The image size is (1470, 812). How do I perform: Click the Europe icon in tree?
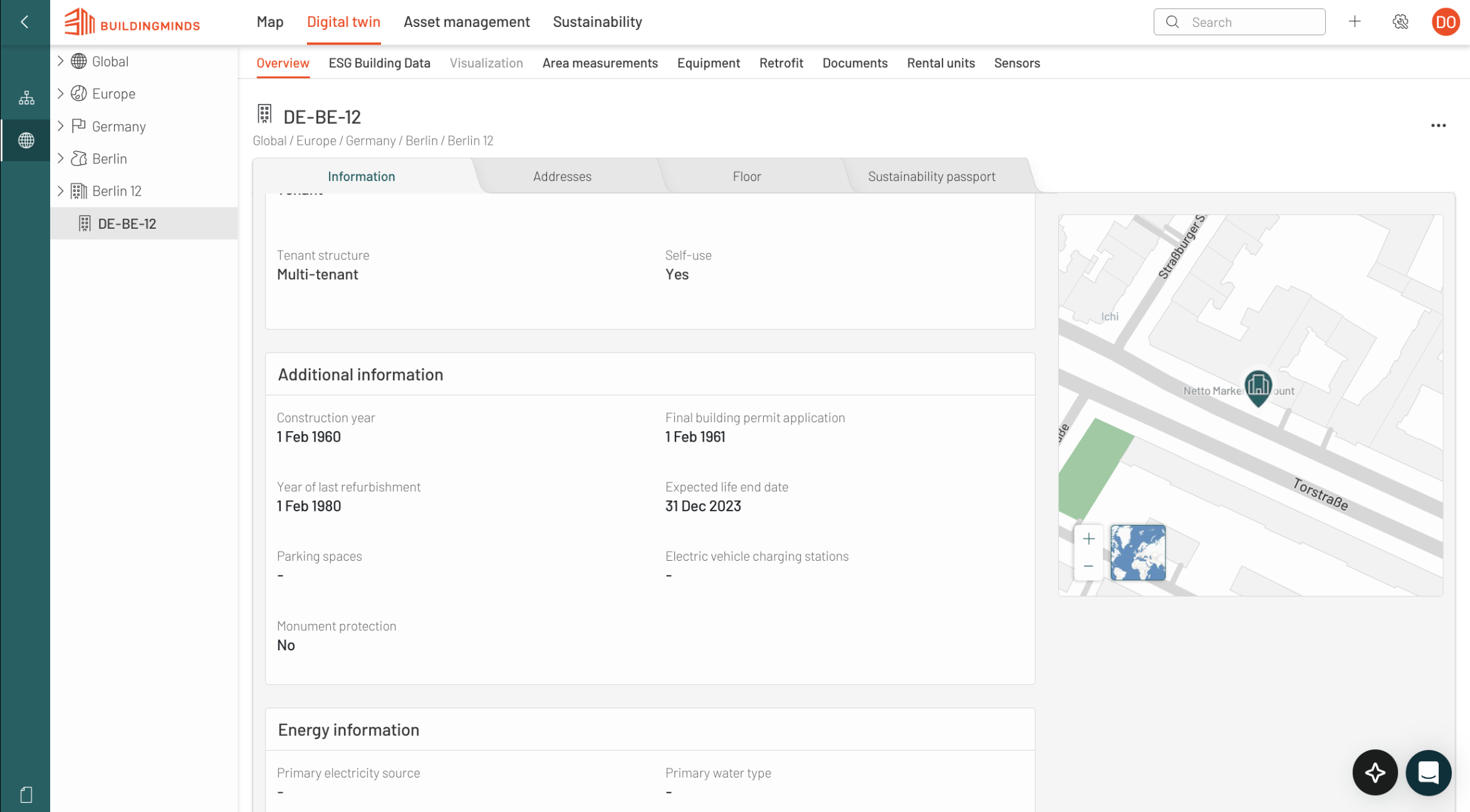pyautogui.click(x=78, y=93)
